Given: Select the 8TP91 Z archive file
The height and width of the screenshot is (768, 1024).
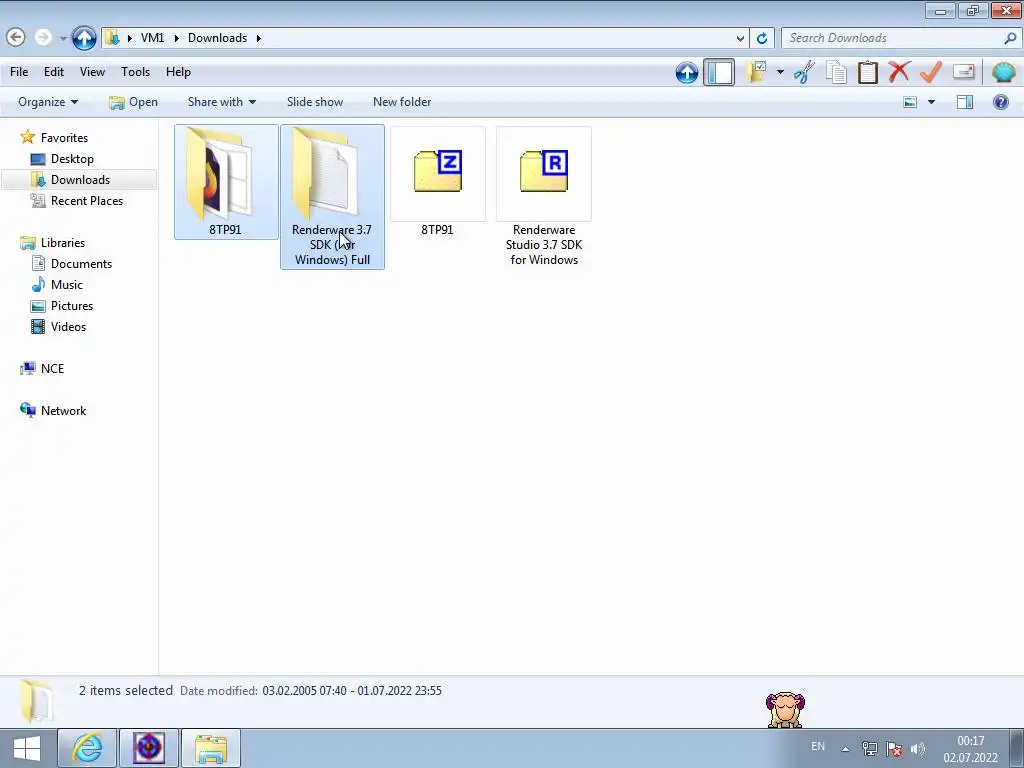Looking at the screenshot, I should click(438, 182).
